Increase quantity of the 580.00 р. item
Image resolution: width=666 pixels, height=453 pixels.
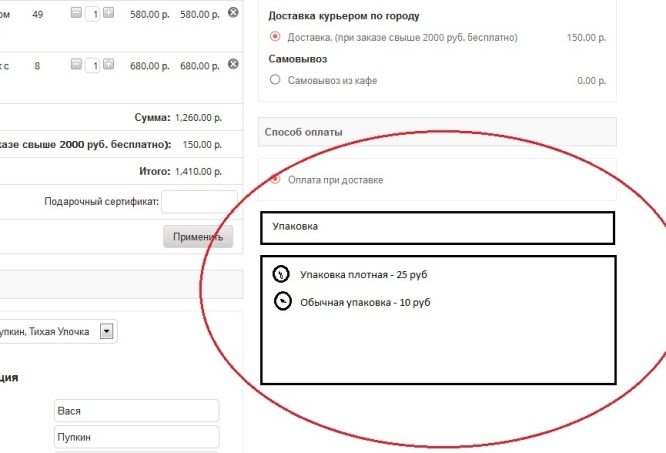(x=108, y=13)
